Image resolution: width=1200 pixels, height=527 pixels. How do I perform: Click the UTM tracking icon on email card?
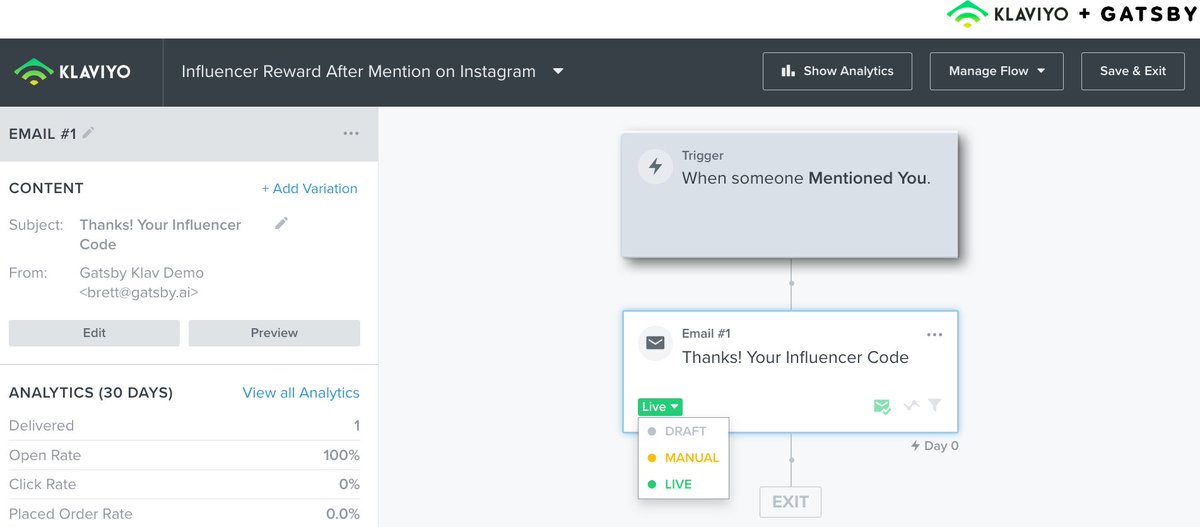coord(911,406)
